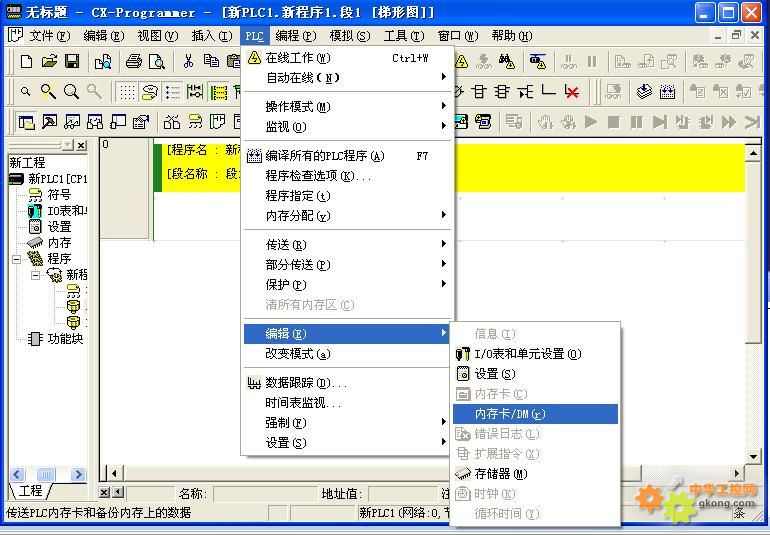Select 改变模式 (a) menu item

click(348, 354)
